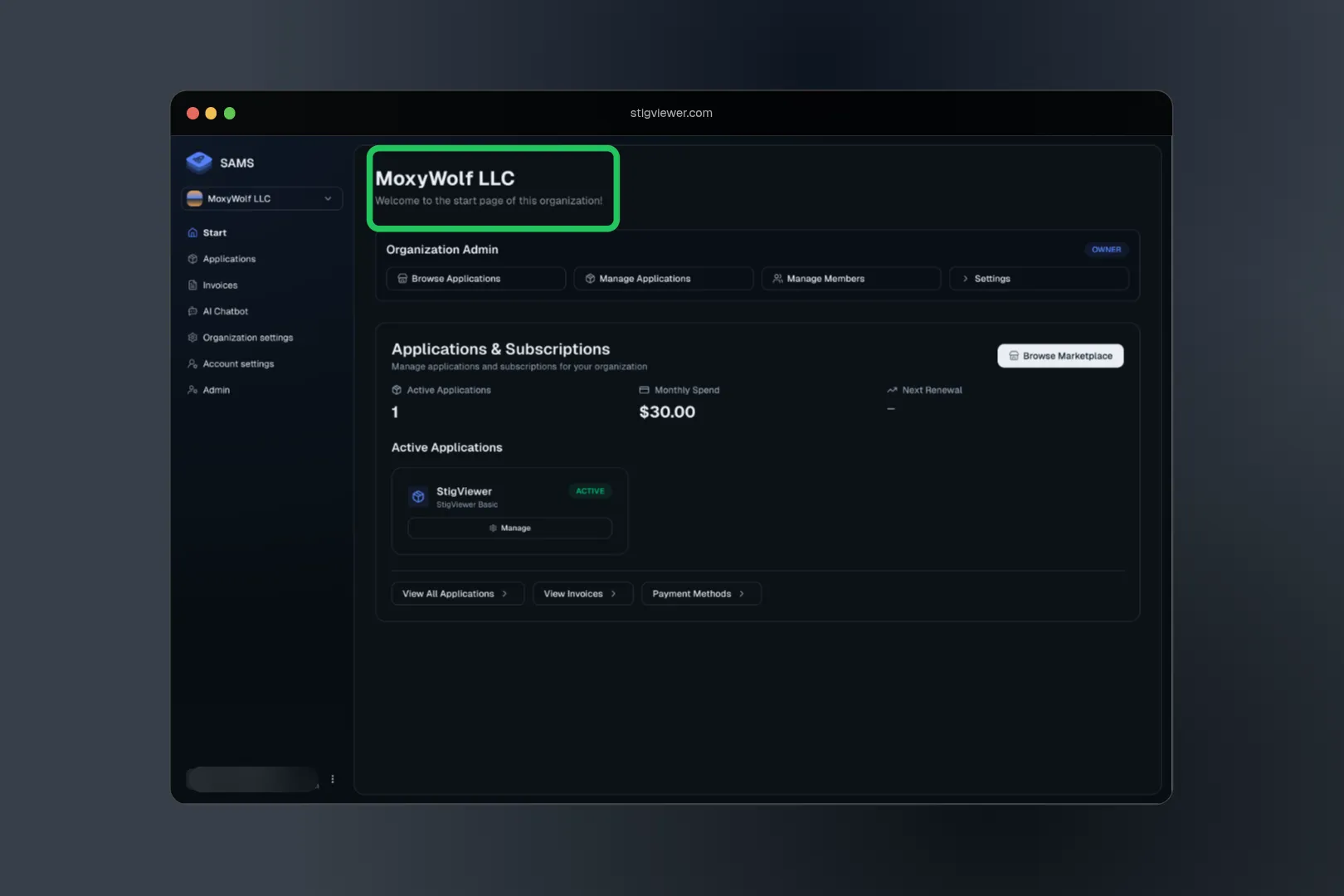This screenshot has height=896, width=1344.
Task: Click the Browse Marketplace button
Action: pos(1059,356)
